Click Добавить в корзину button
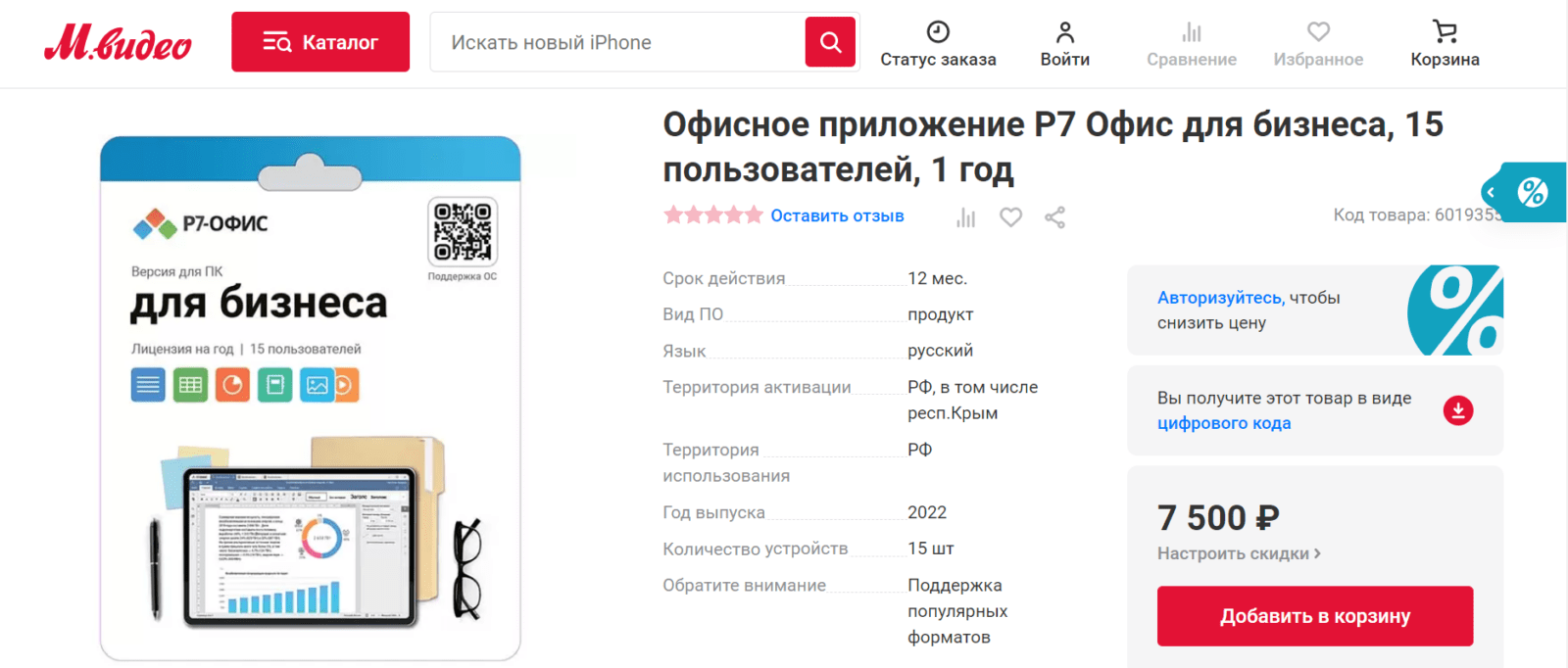1568x668 pixels. tap(1315, 616)
